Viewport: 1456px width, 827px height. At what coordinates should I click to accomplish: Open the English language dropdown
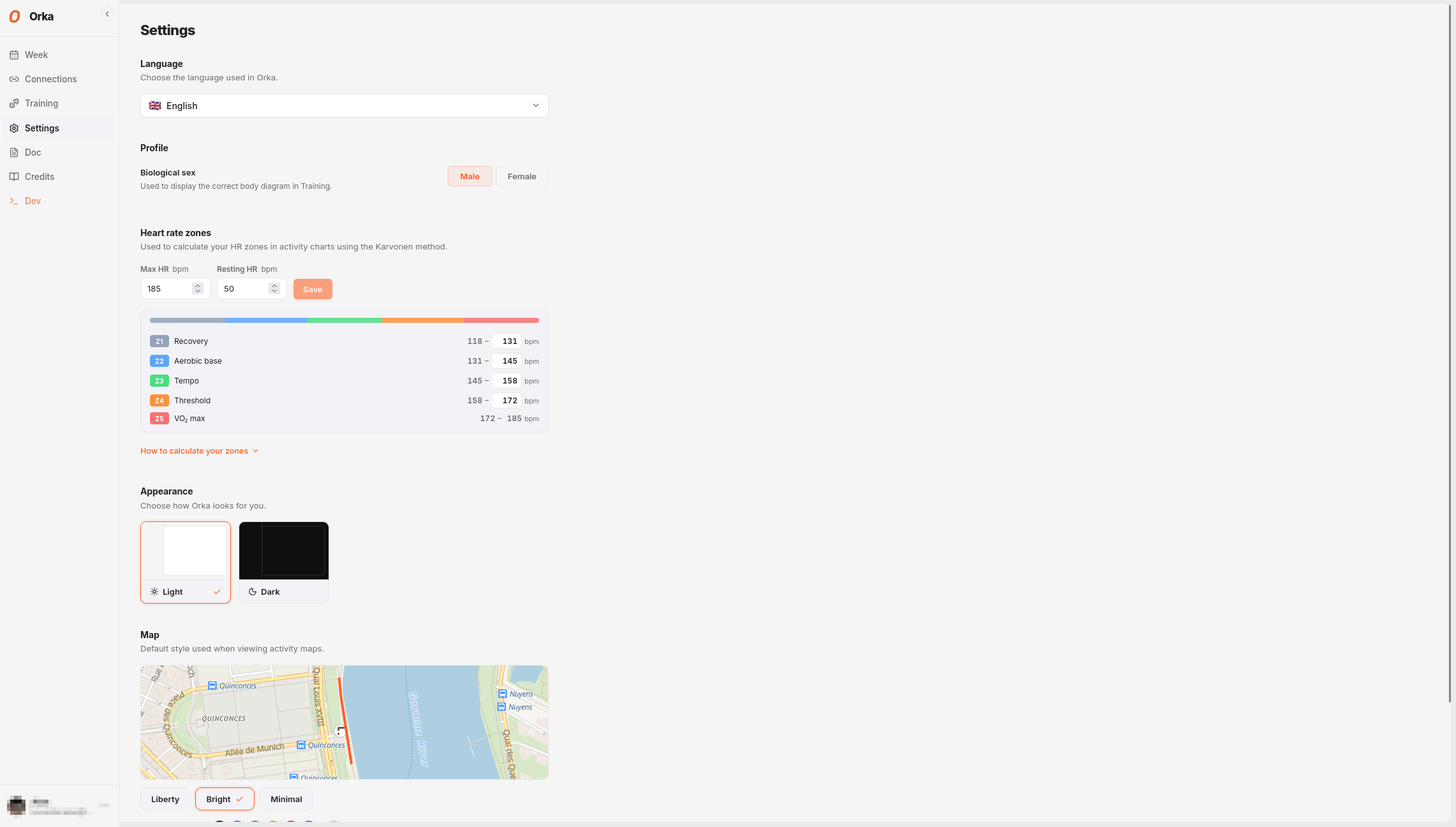(x=345, y=106)
